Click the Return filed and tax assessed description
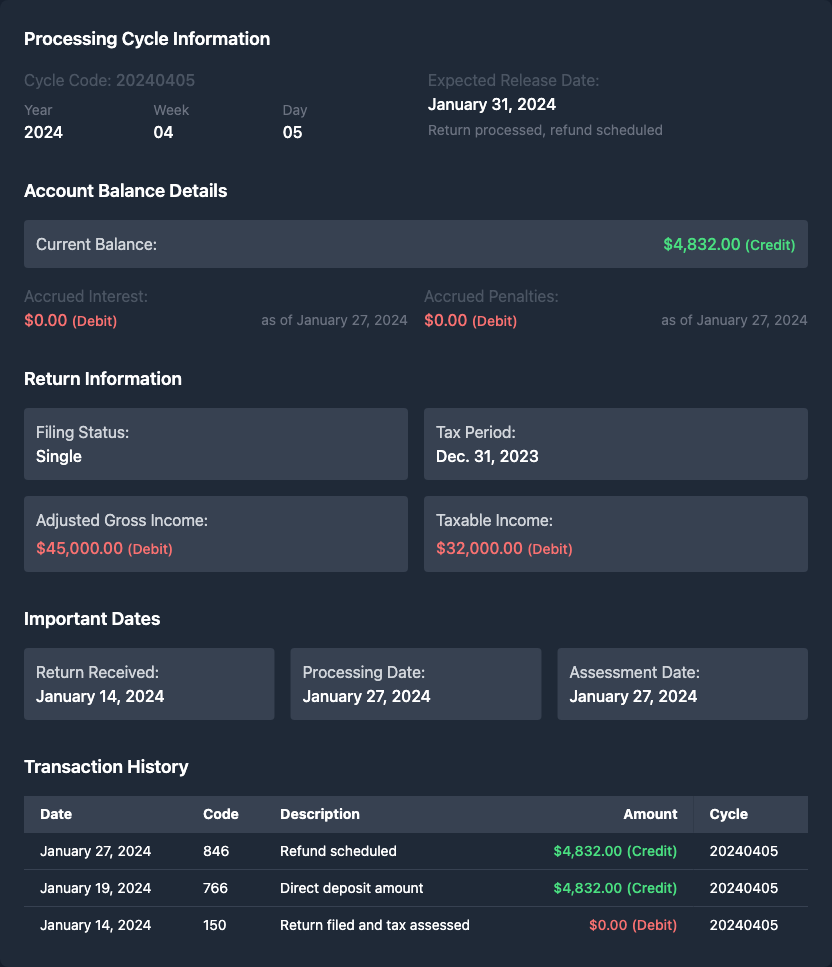Viewport: 832px width, 967px height. (x=375, y=925)
